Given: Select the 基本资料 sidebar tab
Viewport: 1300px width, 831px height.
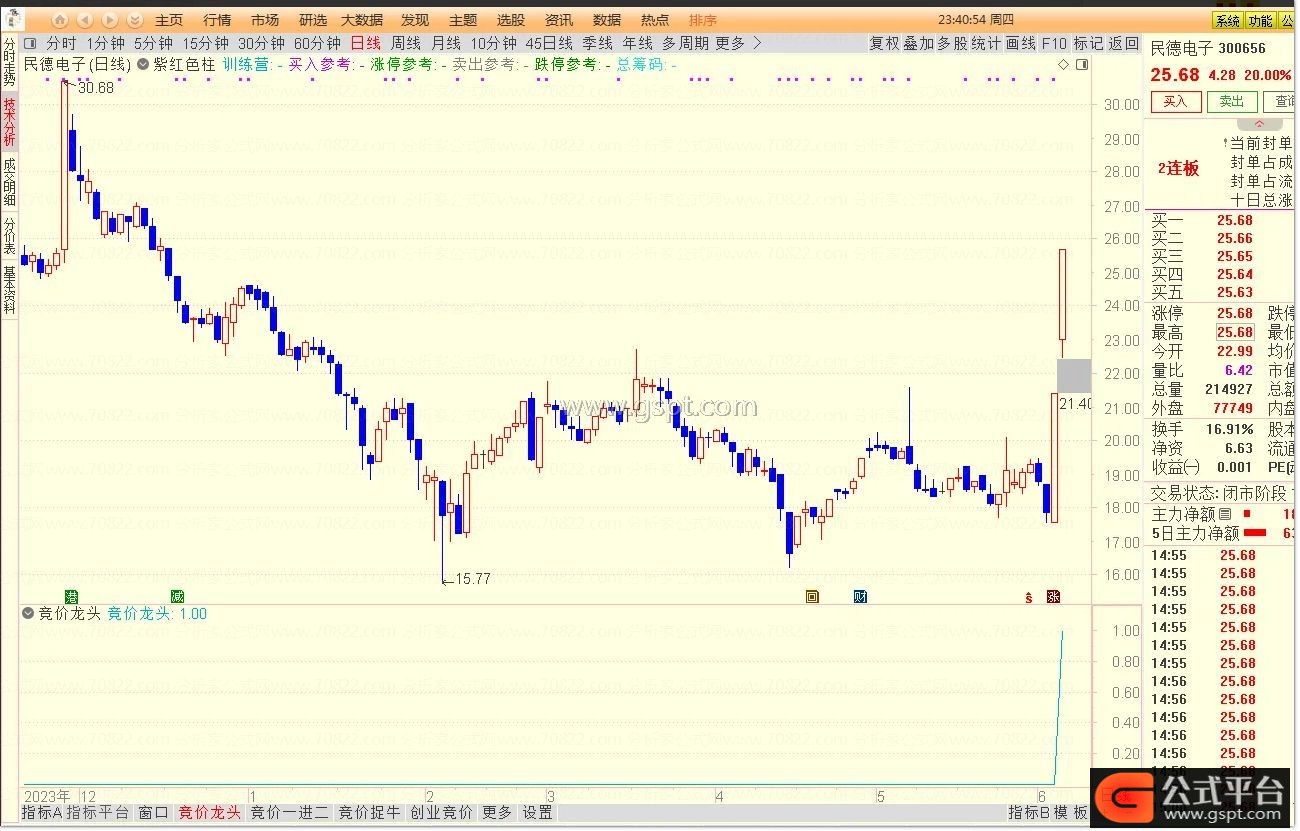Looking at the screenshot, I should (9, 290).
